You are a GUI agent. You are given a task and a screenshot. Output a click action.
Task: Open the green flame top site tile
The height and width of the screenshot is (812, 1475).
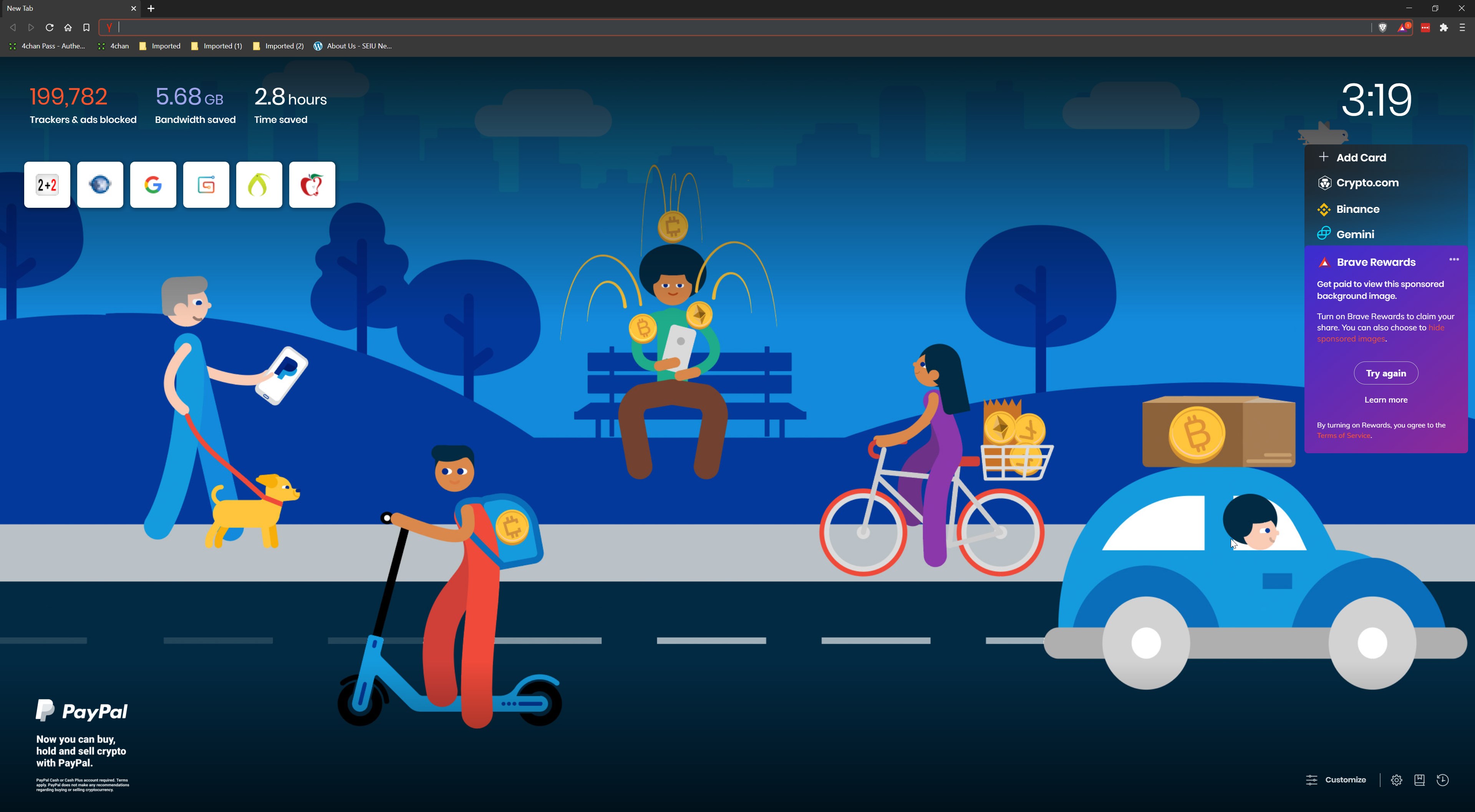coord(259,184)
